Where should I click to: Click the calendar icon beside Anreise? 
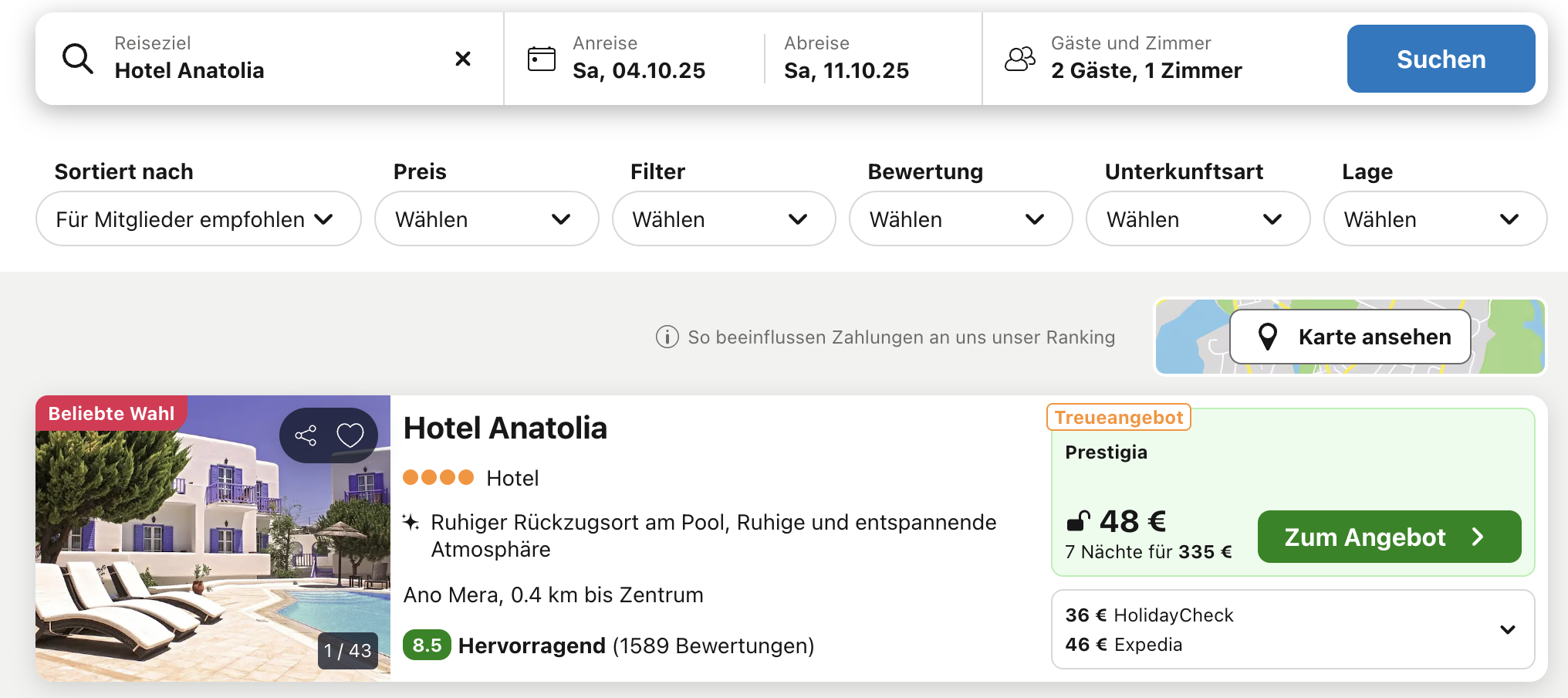click(x=542, y=59)
